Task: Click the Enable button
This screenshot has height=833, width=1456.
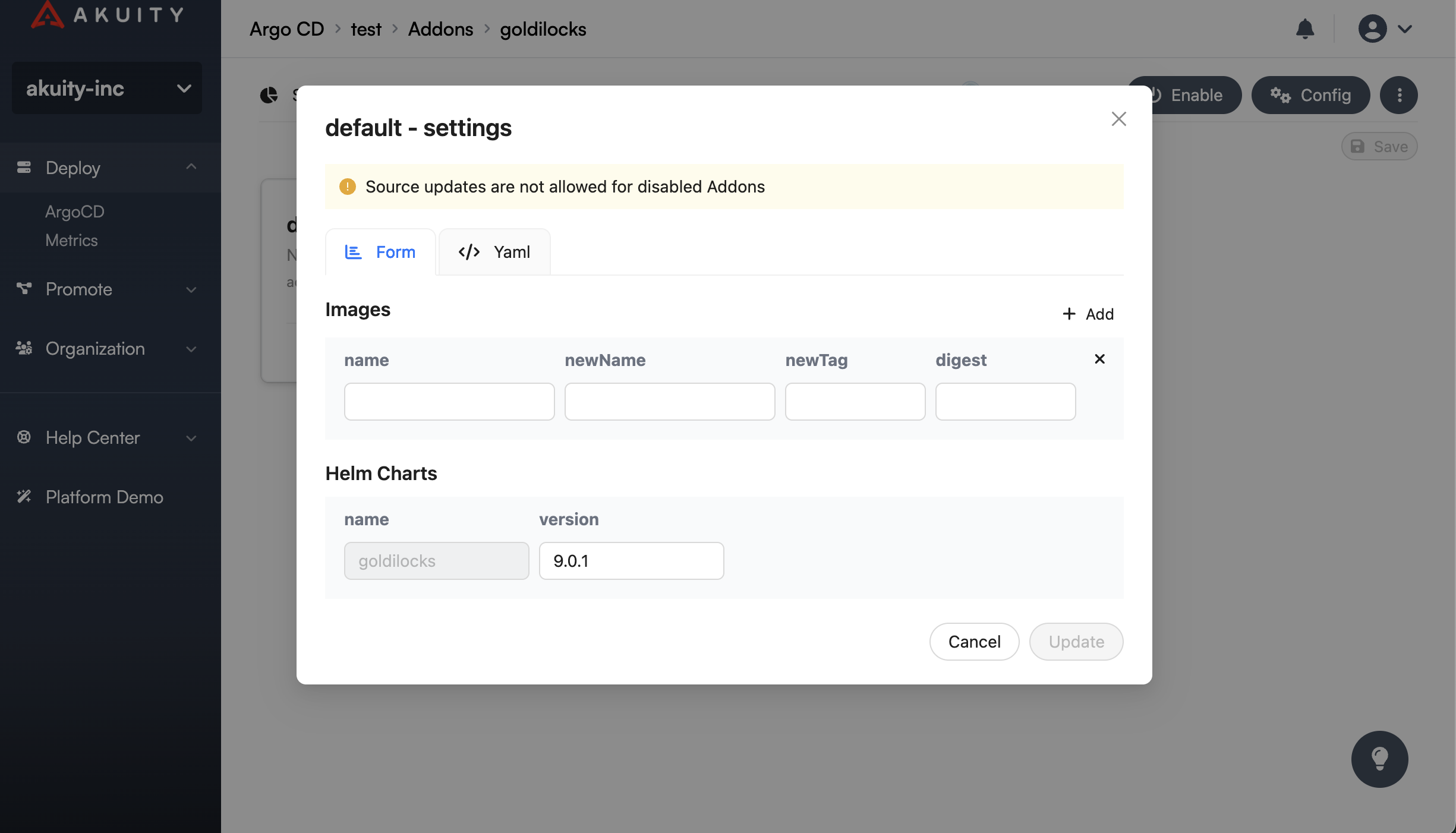Action: tap(1196, 95)
